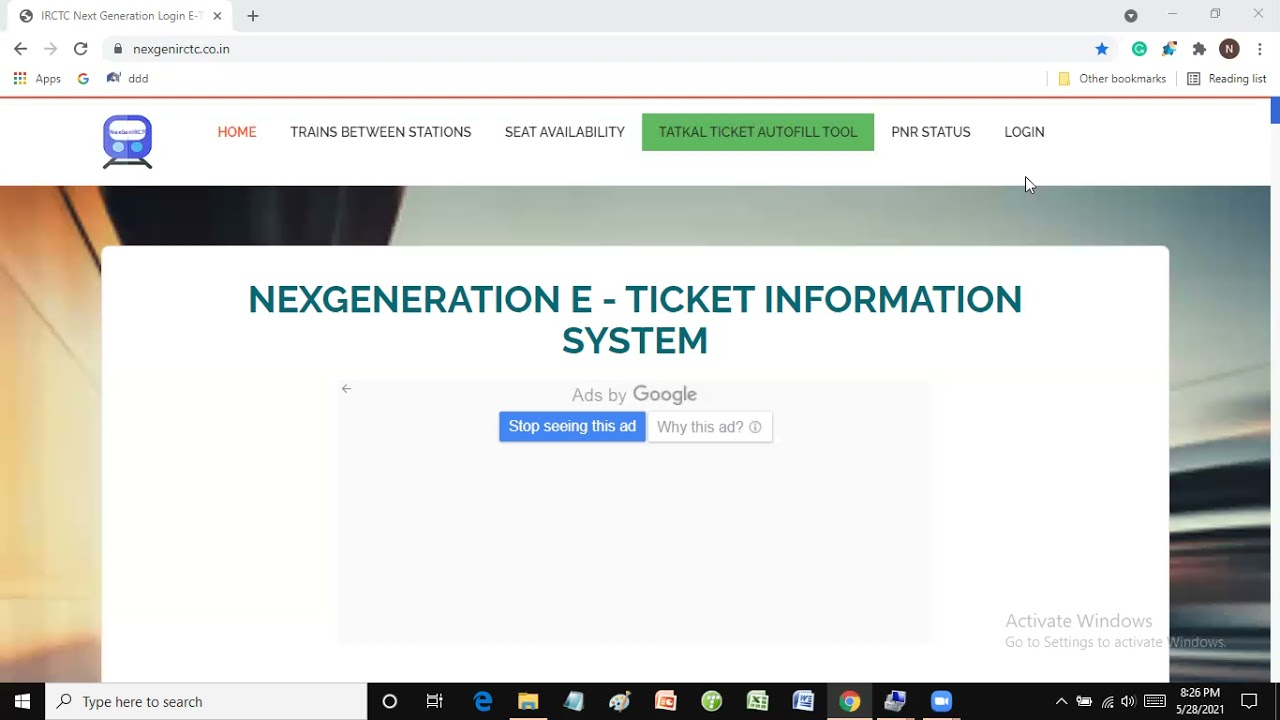Open the Grammarly extension icon
The image size is (1280, 720).
[x=1139, y=48]
